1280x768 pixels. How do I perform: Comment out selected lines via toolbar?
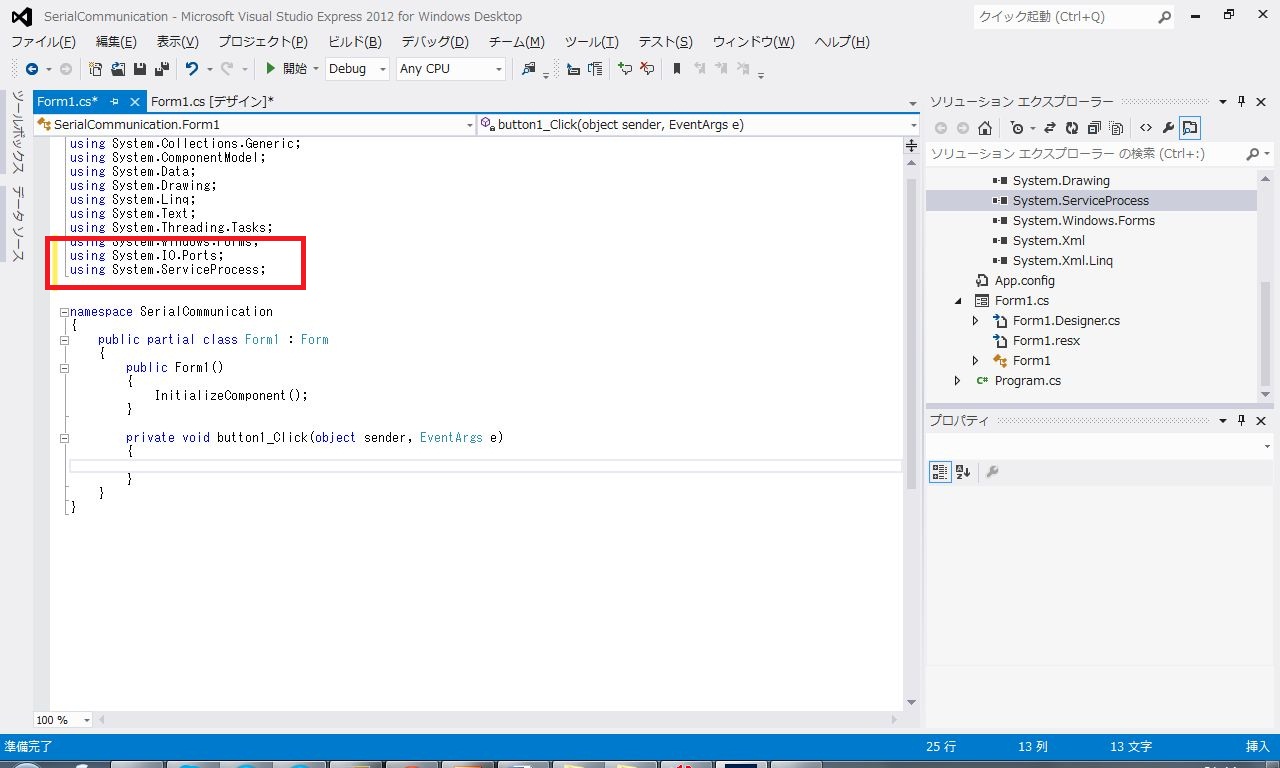pyautogui.click(x=625, y=69)
